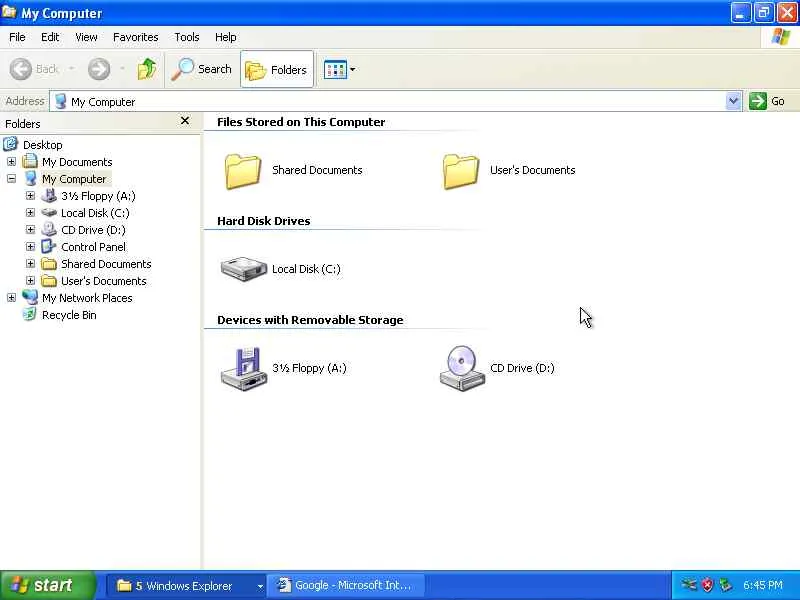This screenshot has height=600, width=800.
Task: Click "Devices with Removable Storage" heading
Action: pos(310,320)
